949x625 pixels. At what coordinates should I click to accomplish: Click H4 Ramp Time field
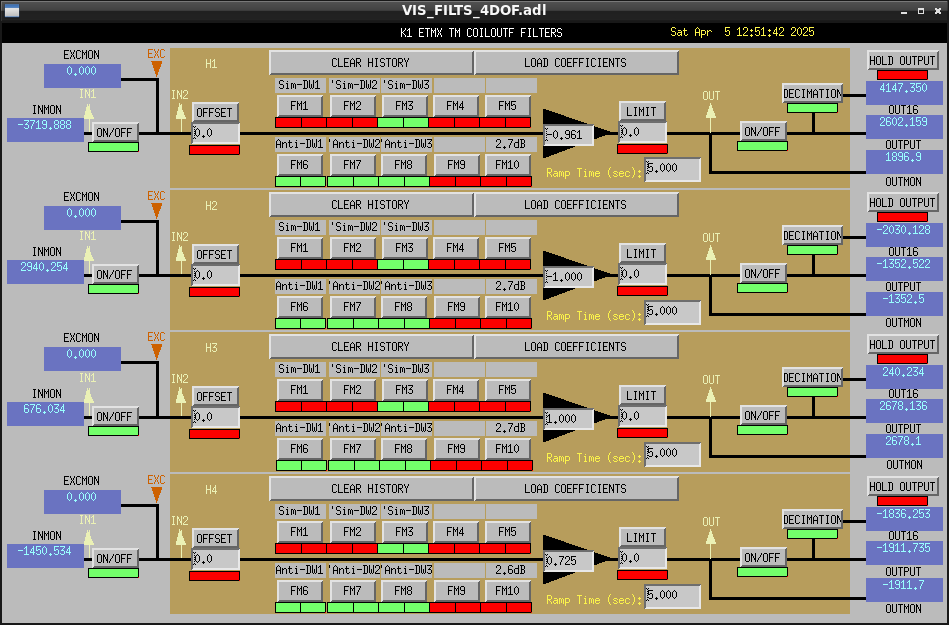[x=672, y=595]
